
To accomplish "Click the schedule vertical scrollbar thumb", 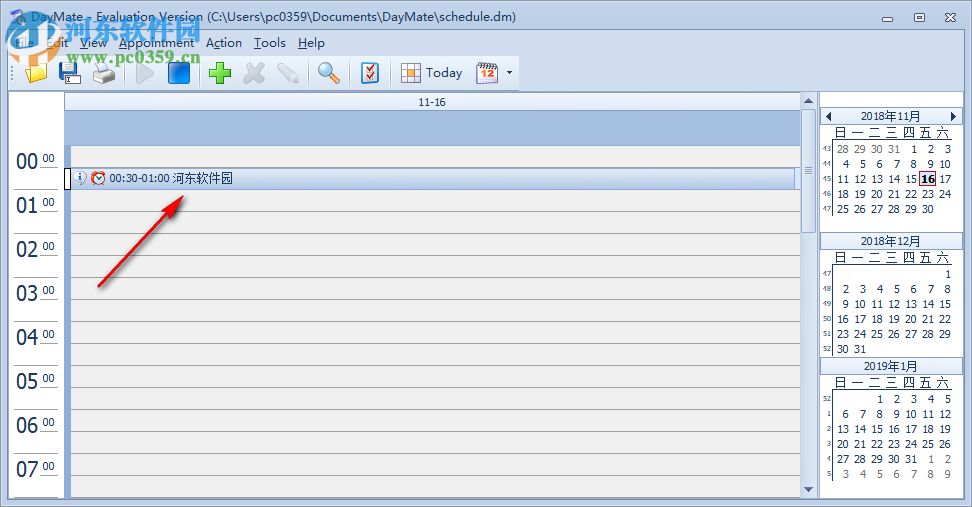I will pyautogui.click(x=808, y=171).
